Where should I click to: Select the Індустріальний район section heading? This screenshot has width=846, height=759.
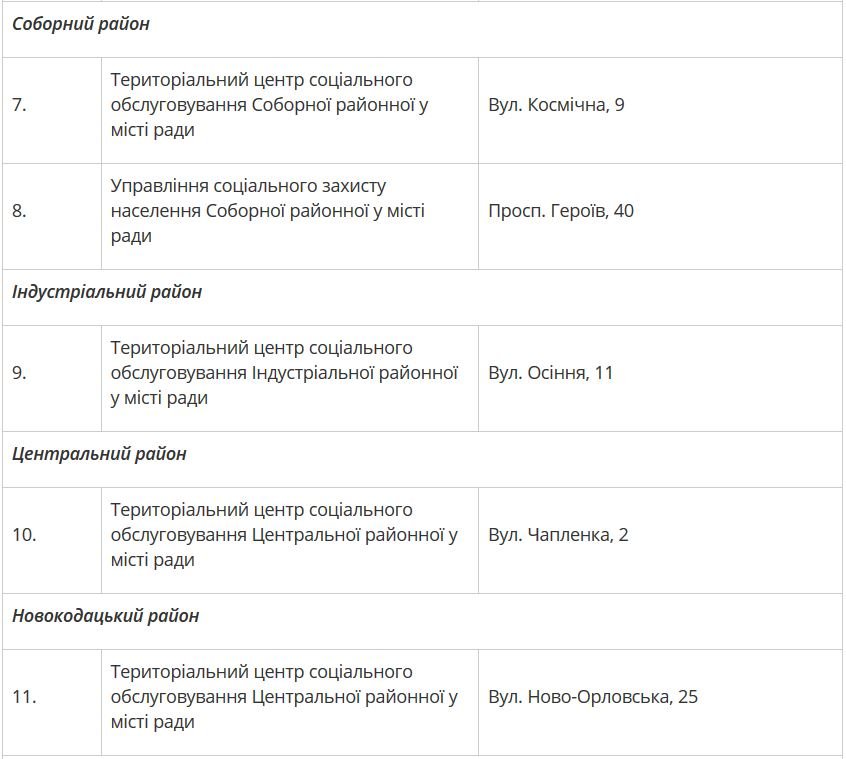107,292
